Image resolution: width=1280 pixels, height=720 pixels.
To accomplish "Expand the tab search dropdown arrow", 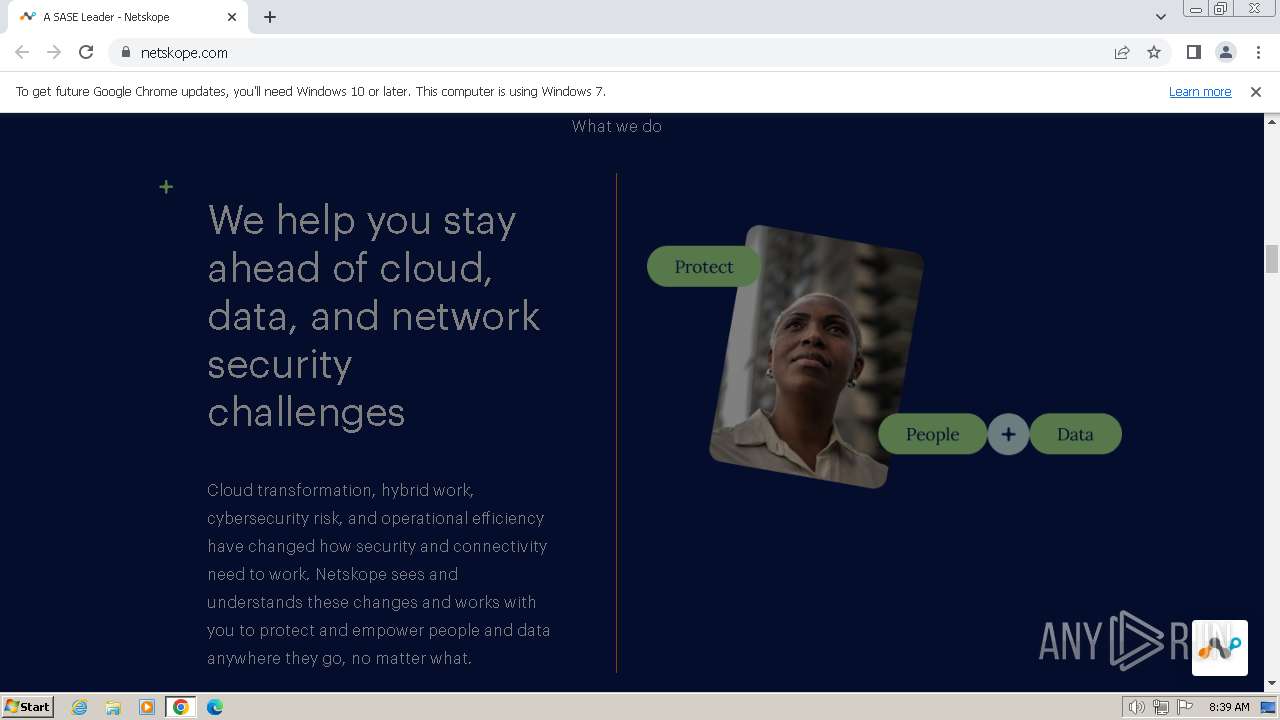I will pyautogui.click(x=1160, y=17).
